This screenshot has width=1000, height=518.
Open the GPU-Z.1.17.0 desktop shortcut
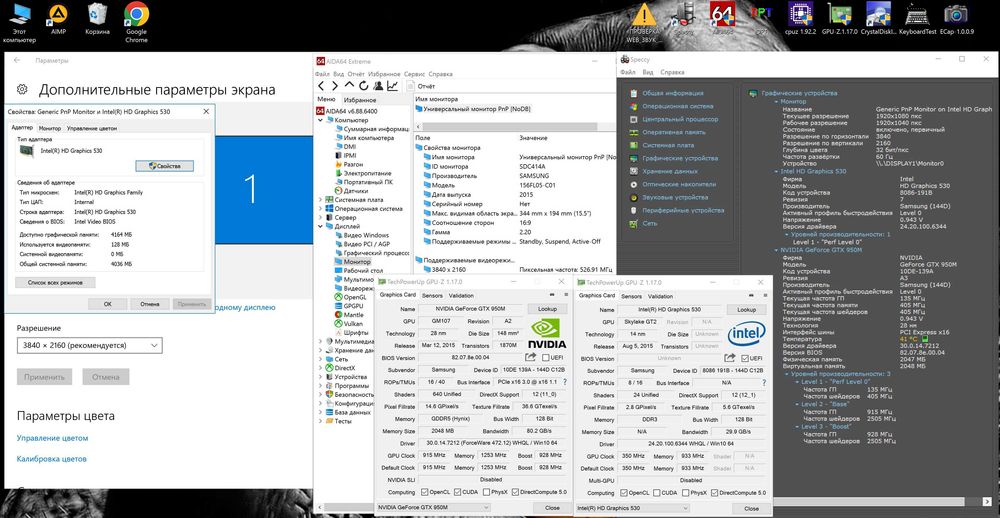point(840,18)
